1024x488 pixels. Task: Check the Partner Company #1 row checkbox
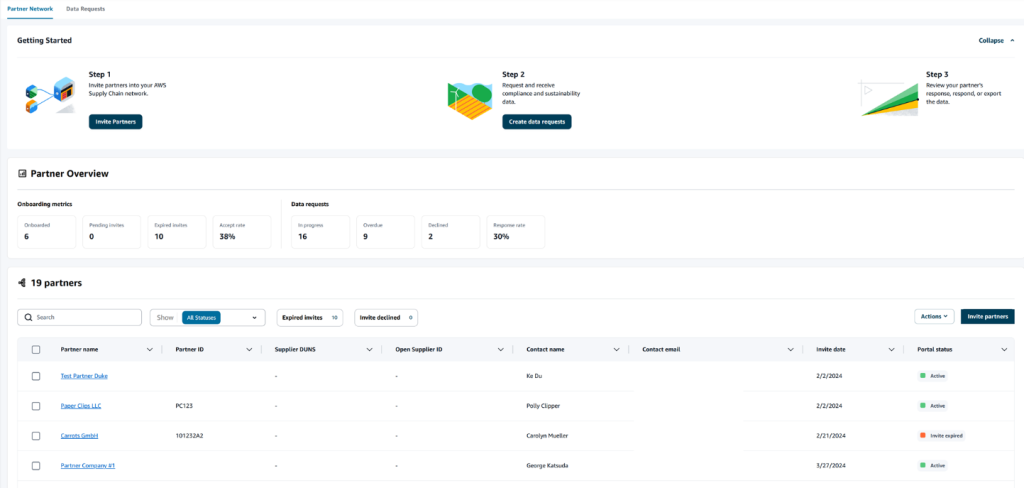[36, 466]
